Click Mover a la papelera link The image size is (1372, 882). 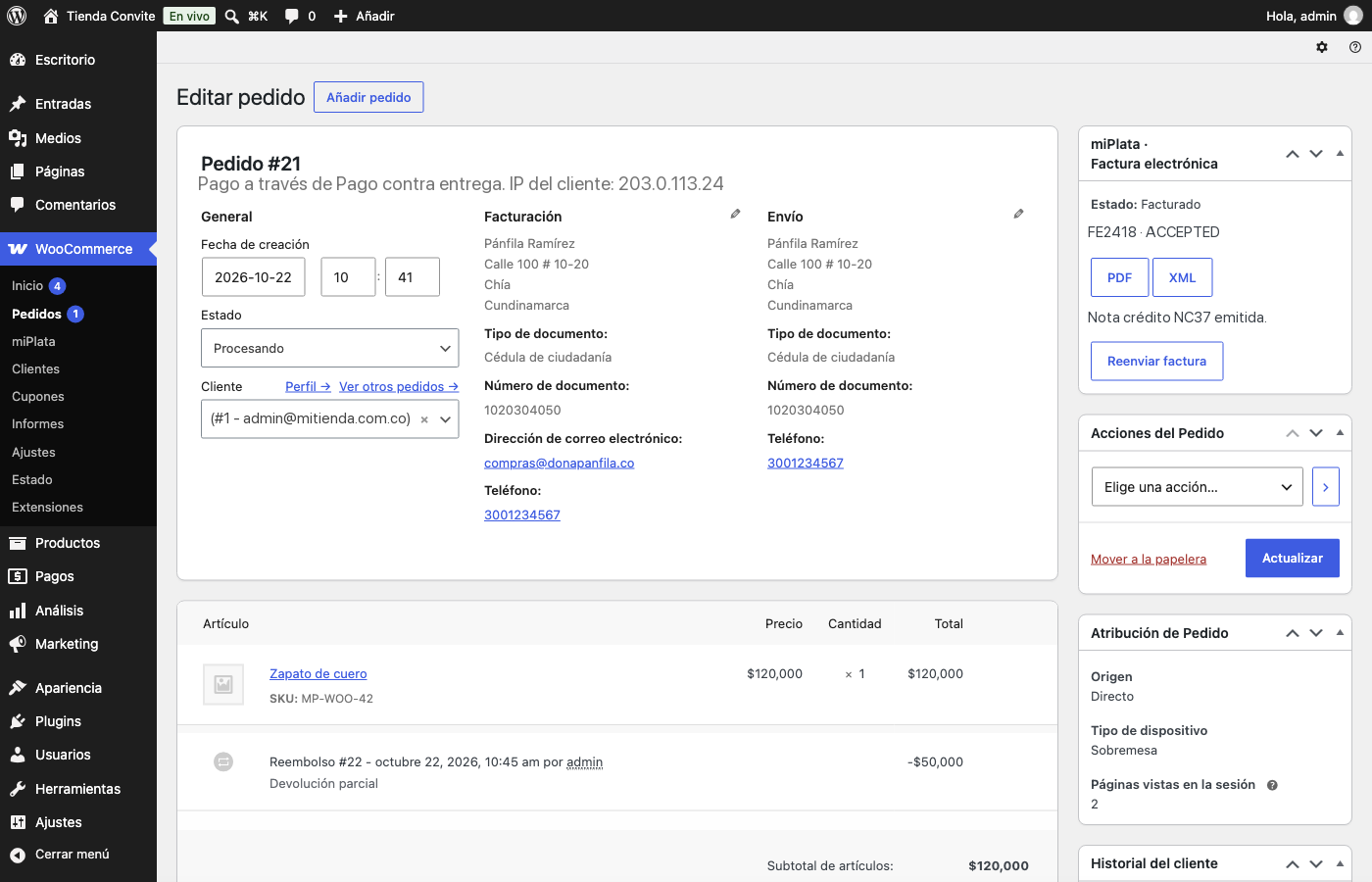pos(1149,559)
